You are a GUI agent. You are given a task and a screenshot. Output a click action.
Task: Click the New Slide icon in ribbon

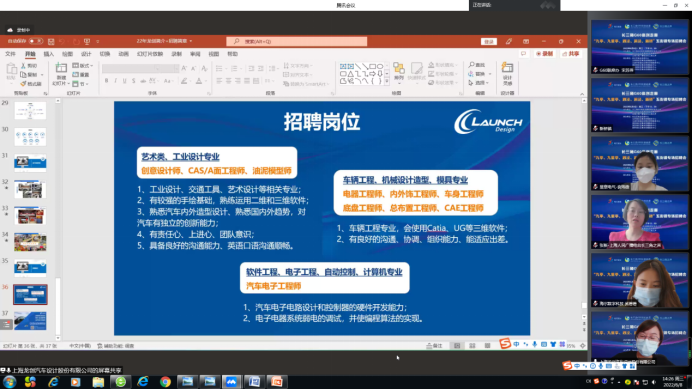pos(61,73)
